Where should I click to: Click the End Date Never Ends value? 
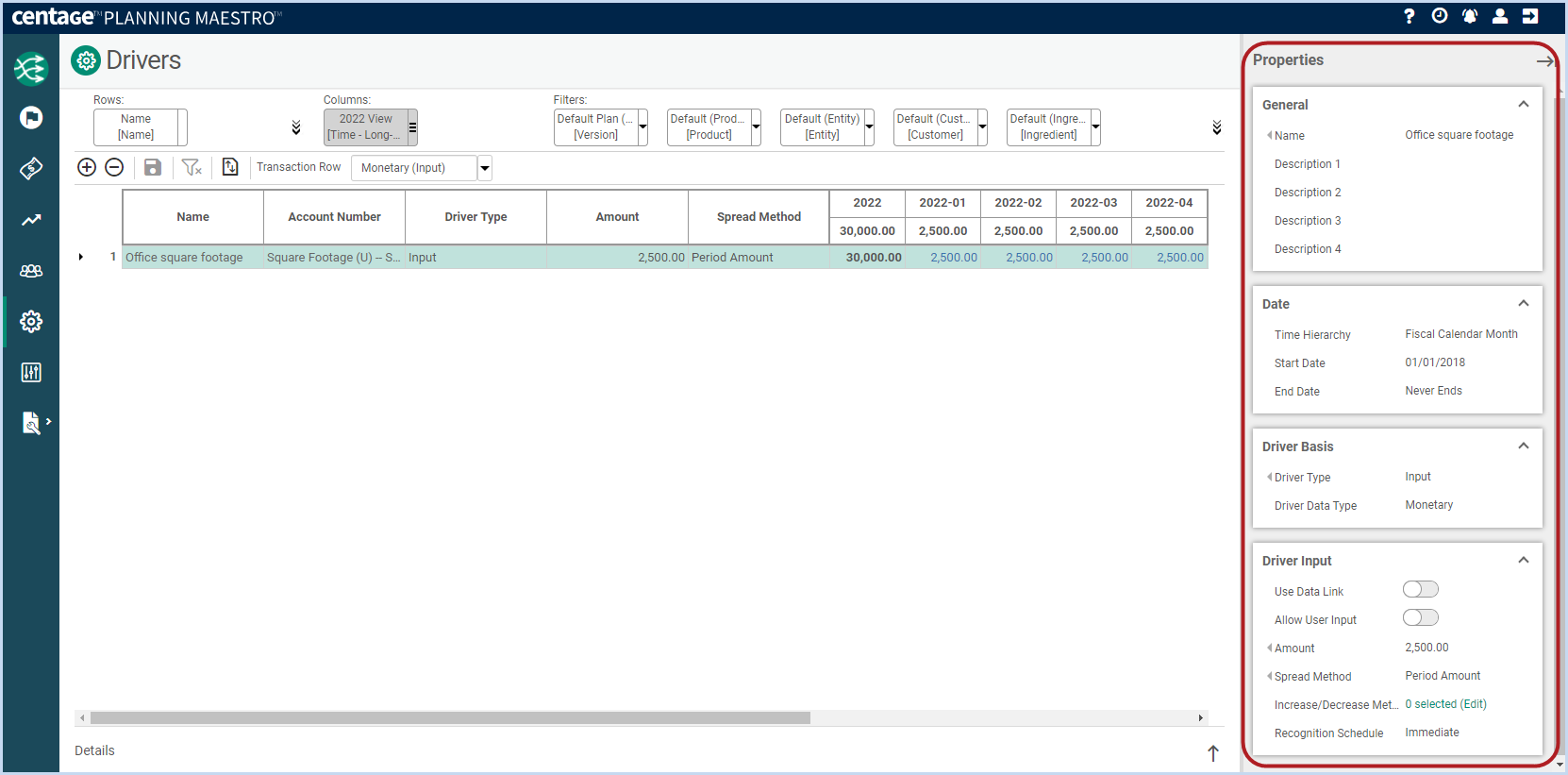pos(1433,391)
